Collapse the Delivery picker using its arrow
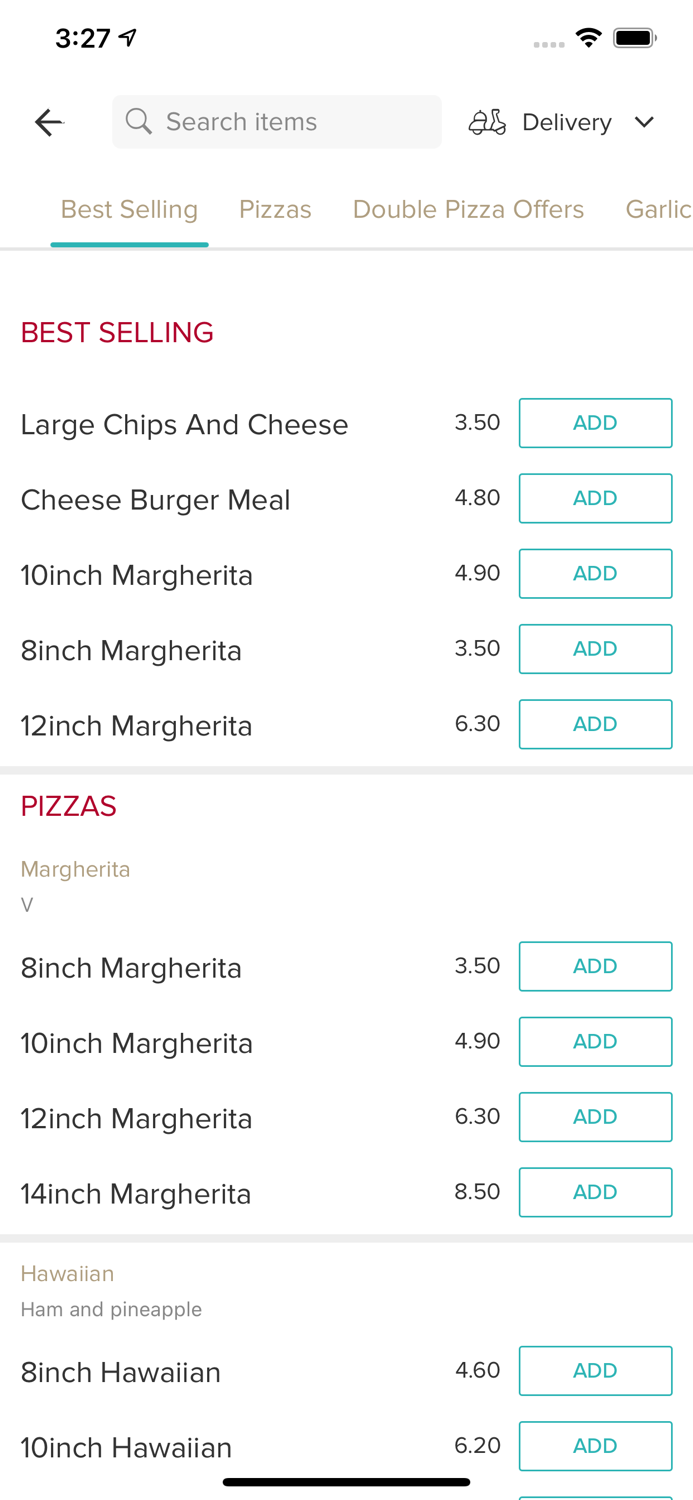 645,122
